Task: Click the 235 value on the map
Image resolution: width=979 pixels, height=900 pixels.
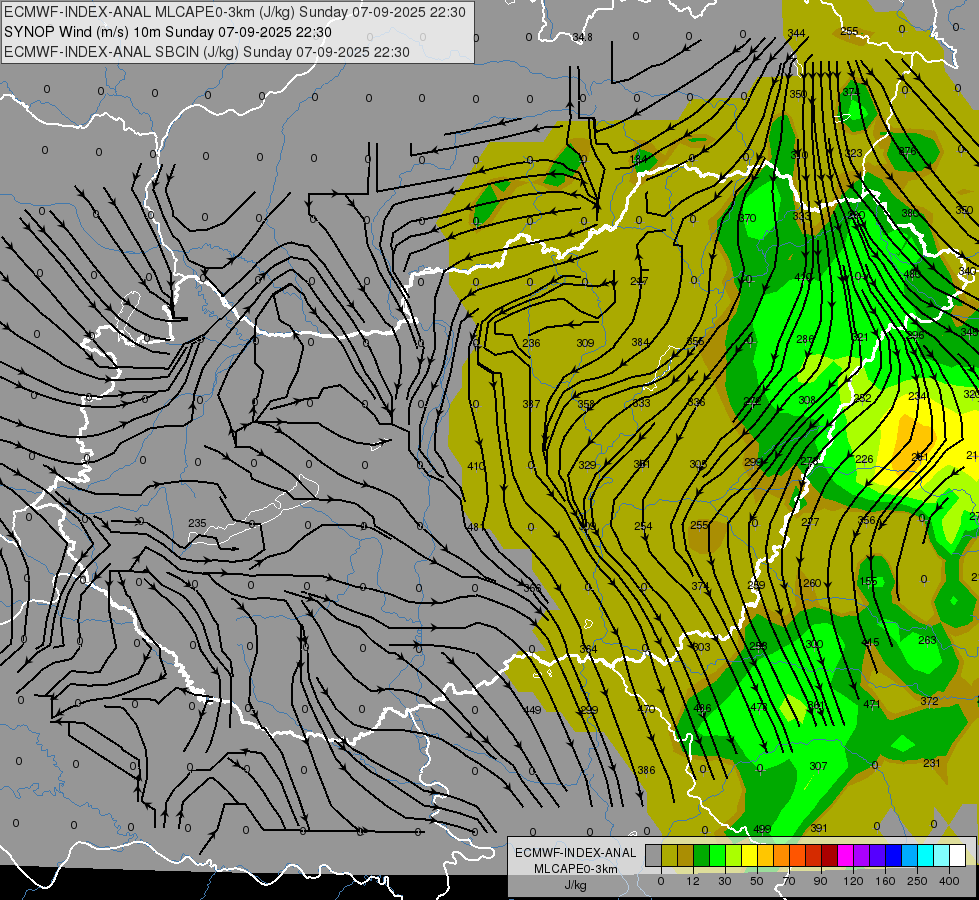Action: coord(197,523)
